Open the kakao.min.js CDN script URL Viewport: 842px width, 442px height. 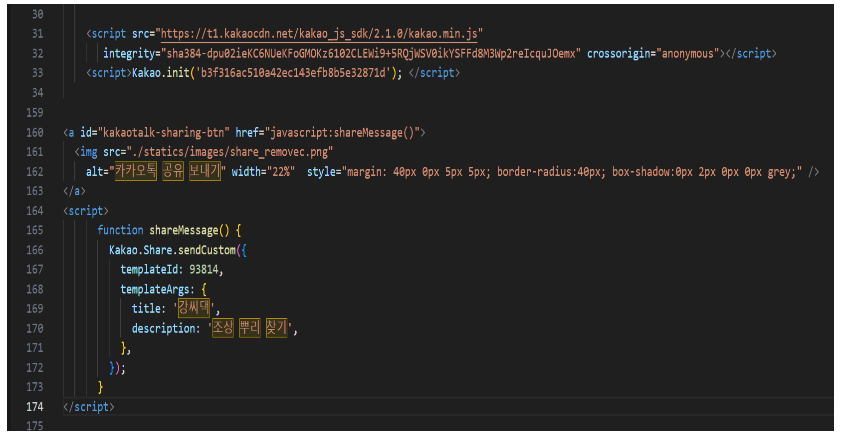(320, 35)
